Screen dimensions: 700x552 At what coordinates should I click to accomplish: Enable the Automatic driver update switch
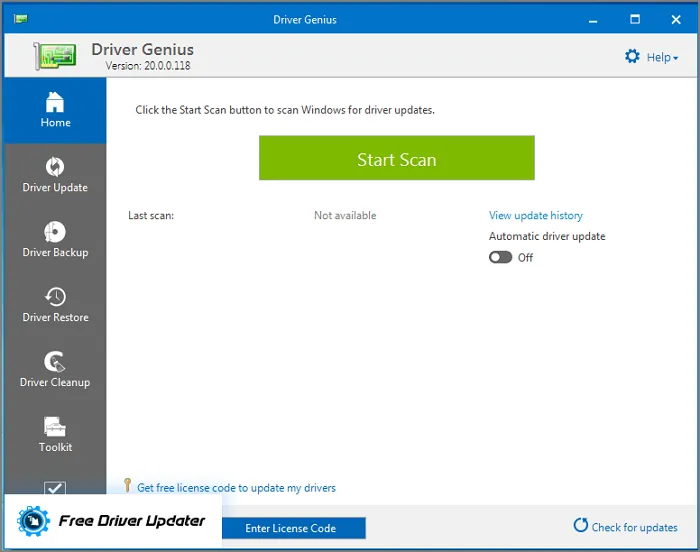(500, 257)
